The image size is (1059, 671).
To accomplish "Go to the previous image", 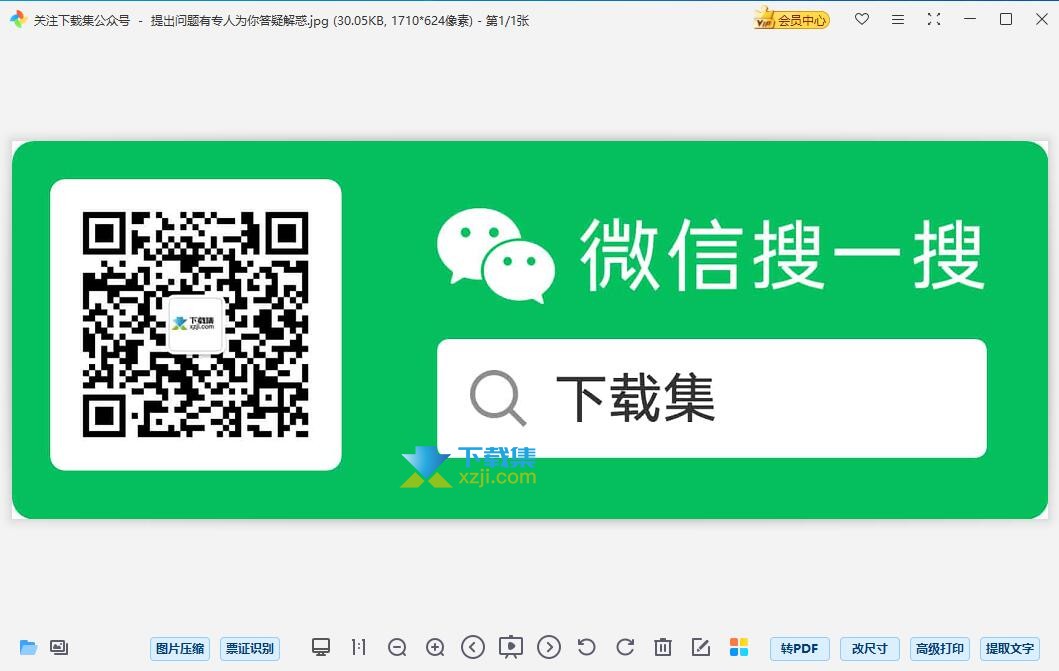I will click(473, 648).
